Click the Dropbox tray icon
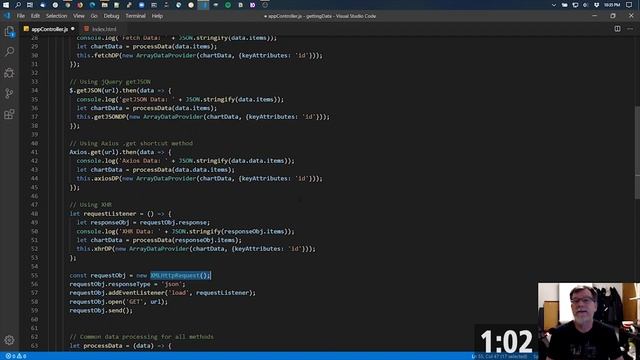The width and height of the screenshot is (640, 360). tap(597, 5)
